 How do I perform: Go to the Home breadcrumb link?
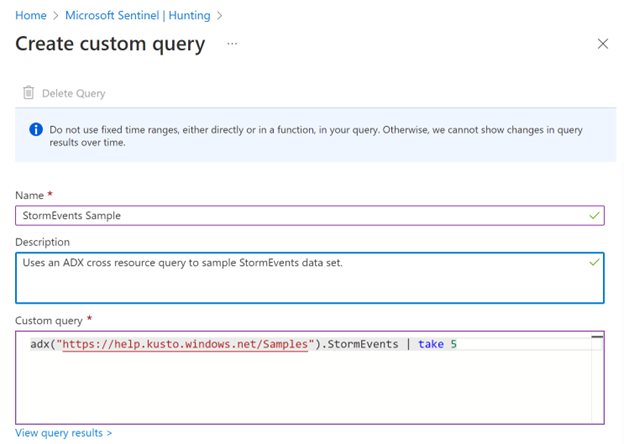click(31, 16)
